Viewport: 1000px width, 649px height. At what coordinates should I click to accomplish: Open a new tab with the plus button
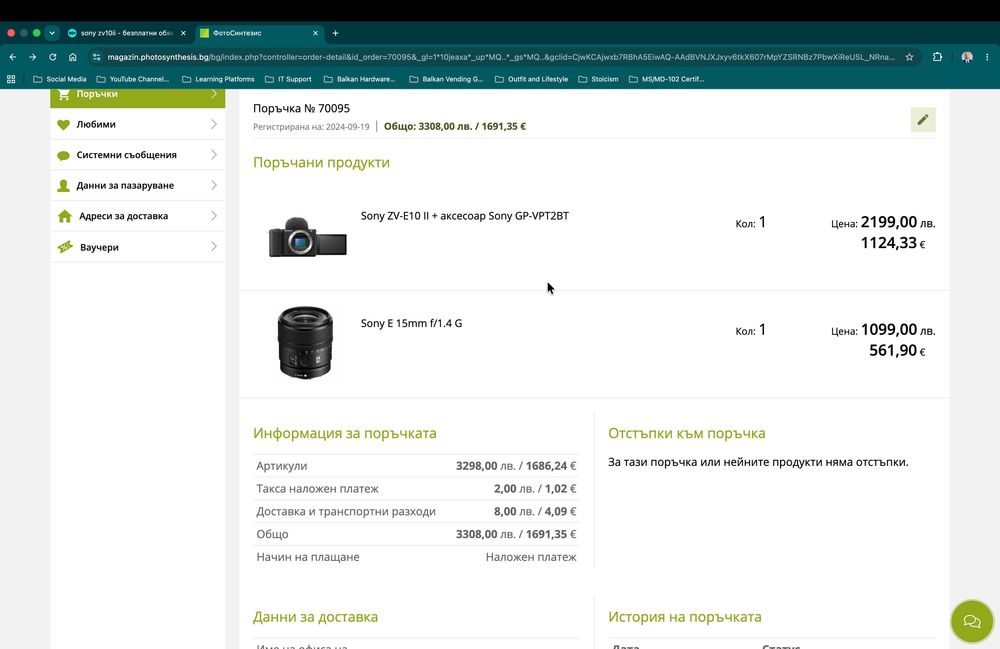(335, 33)
